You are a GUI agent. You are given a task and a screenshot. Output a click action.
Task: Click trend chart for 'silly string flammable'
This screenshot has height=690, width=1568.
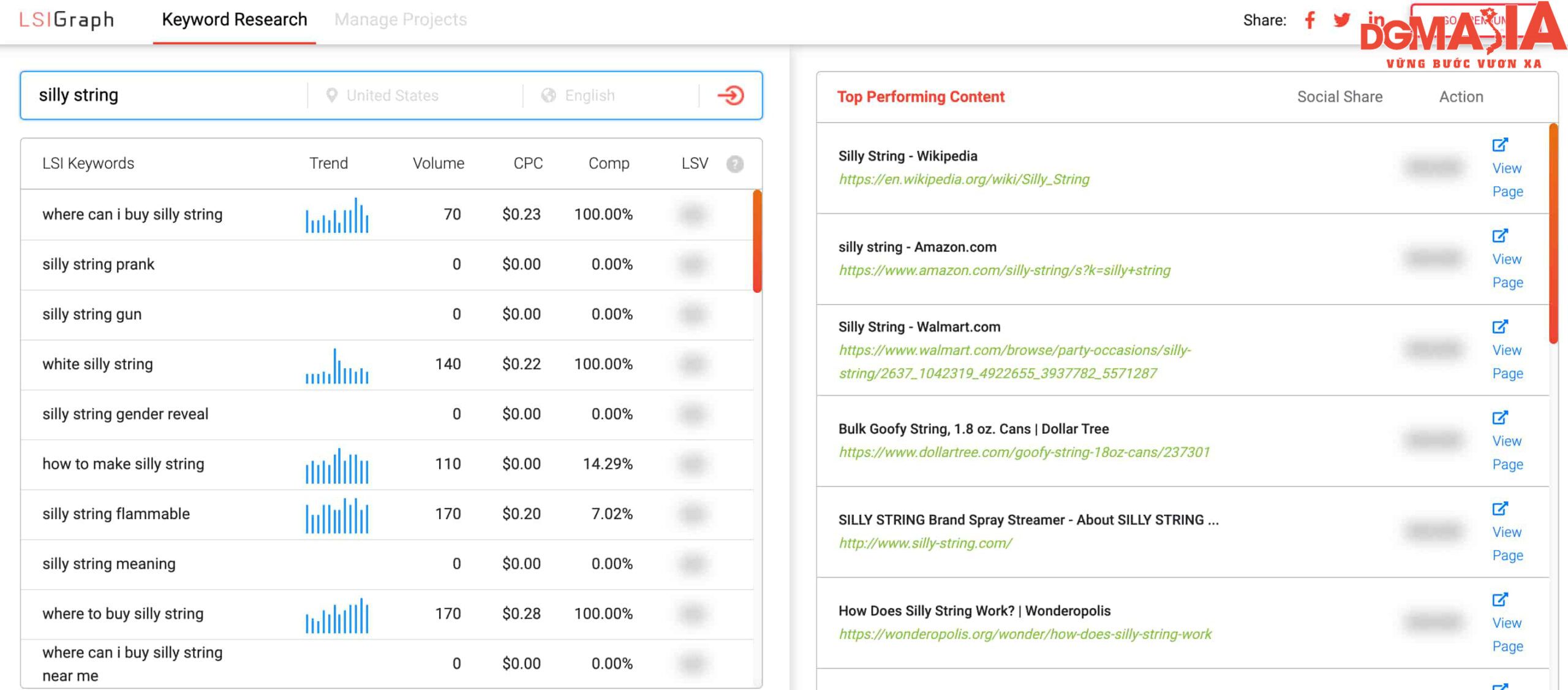337,515
